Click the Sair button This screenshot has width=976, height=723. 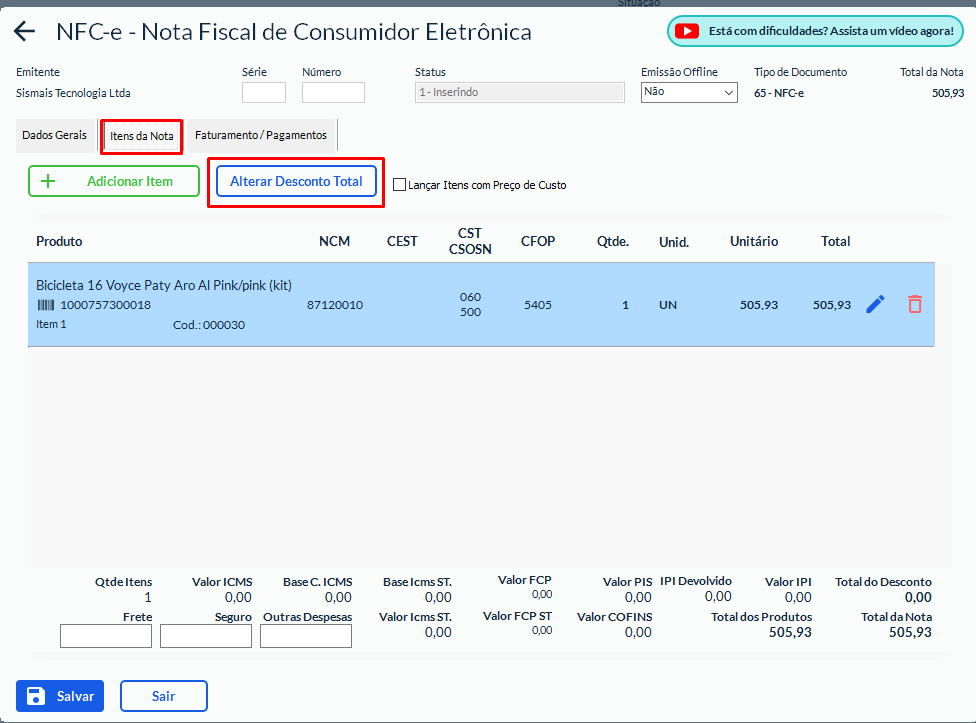coord(163,696)
